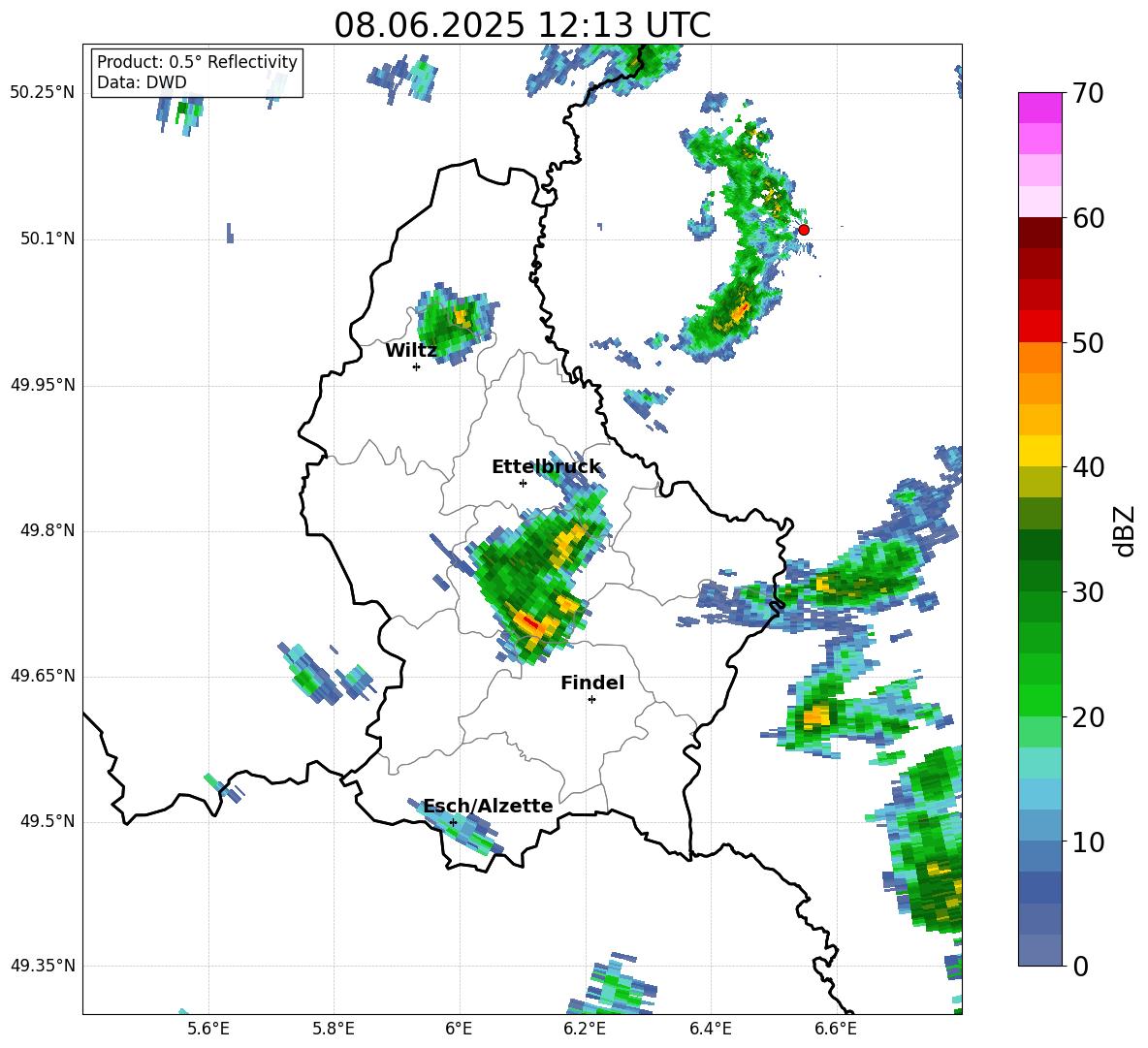This screenshot has width=1148, height=1048.
Task: Click the Esch/Alzette city label
Action: click(489, 806)
